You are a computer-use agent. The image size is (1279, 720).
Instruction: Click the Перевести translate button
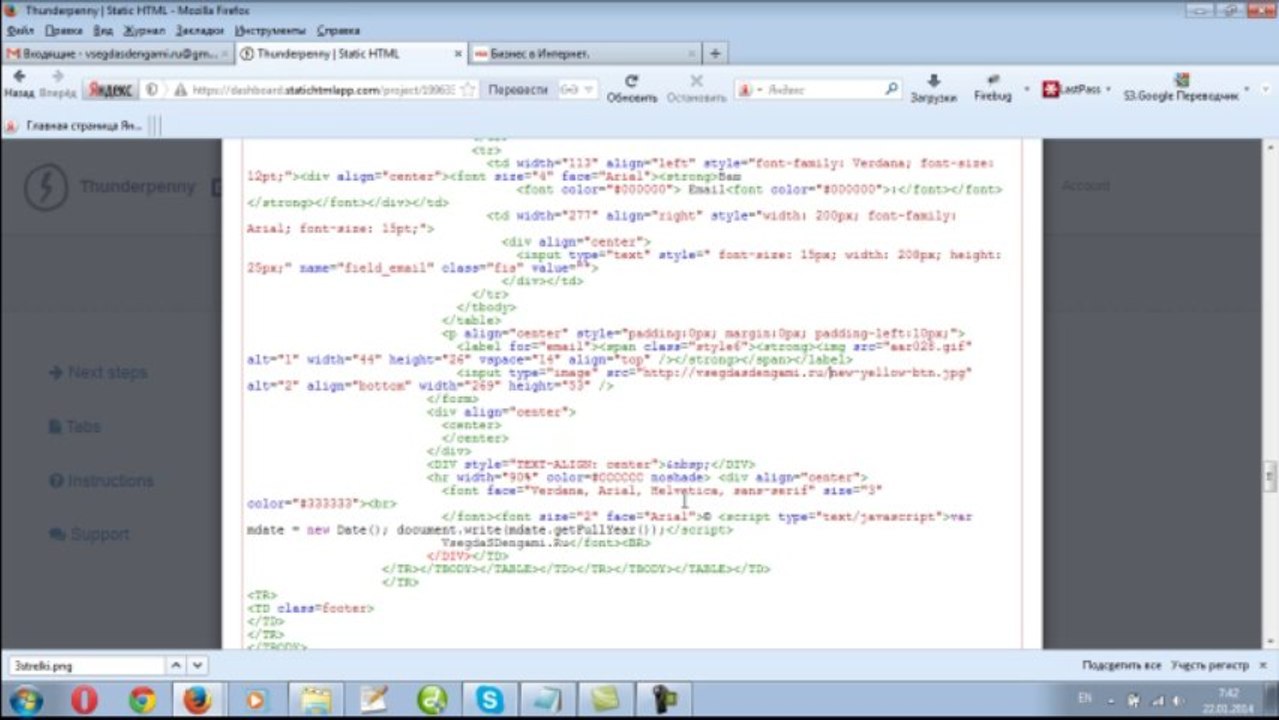click(518, 89)
